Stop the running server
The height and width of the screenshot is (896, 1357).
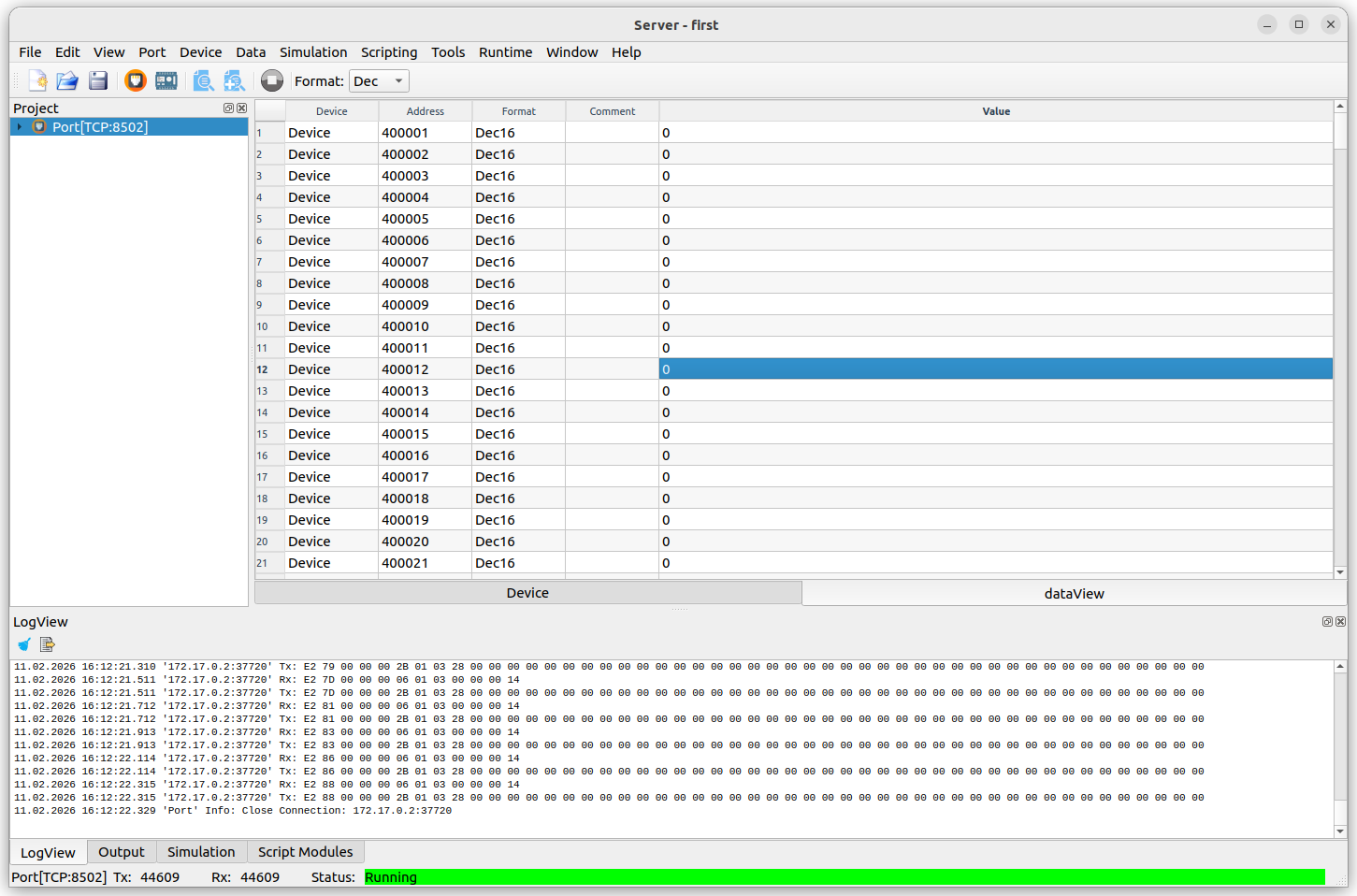click(x=271, y=80)
